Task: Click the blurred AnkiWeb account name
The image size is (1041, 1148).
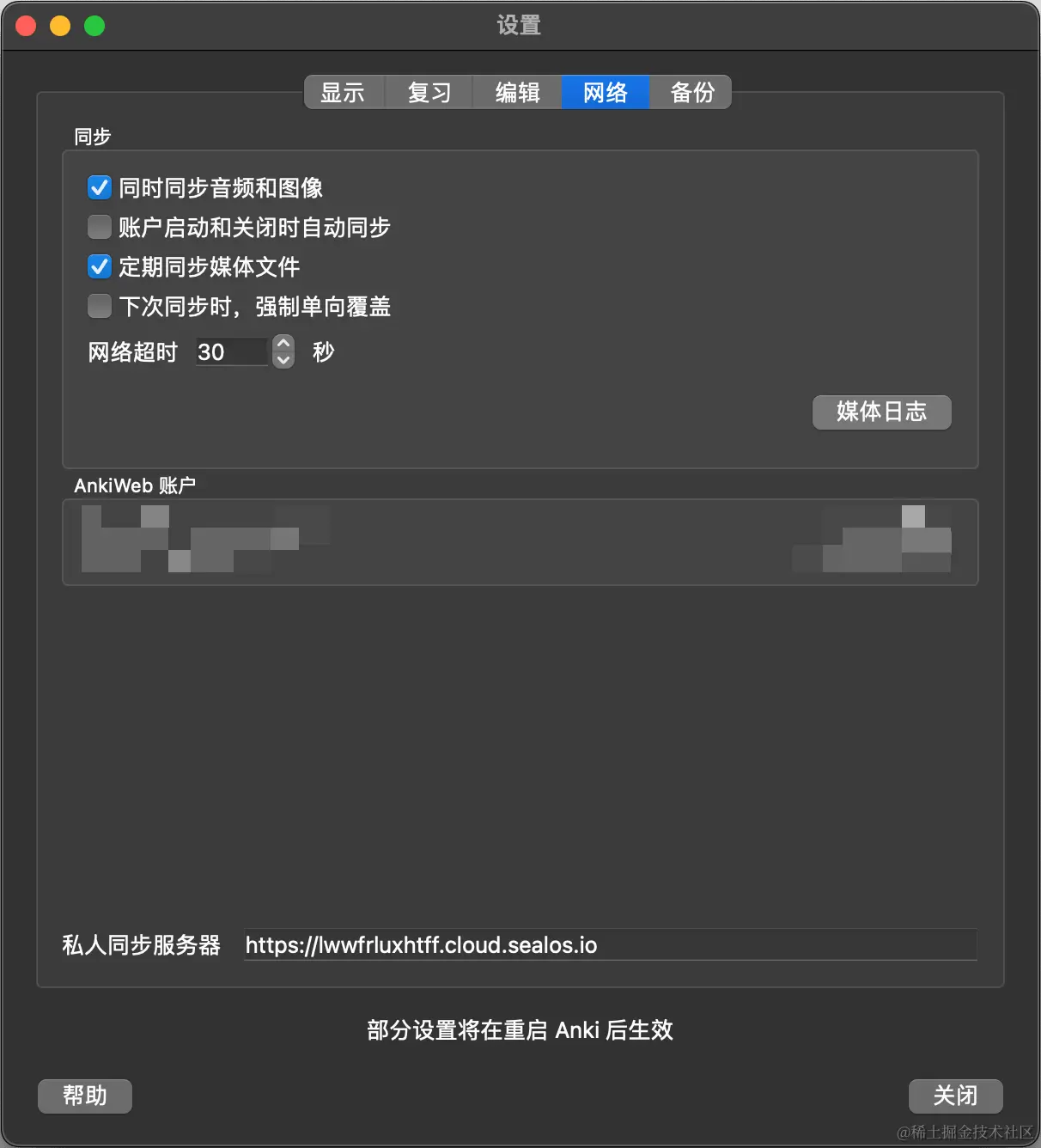Action: click(205, 539)
